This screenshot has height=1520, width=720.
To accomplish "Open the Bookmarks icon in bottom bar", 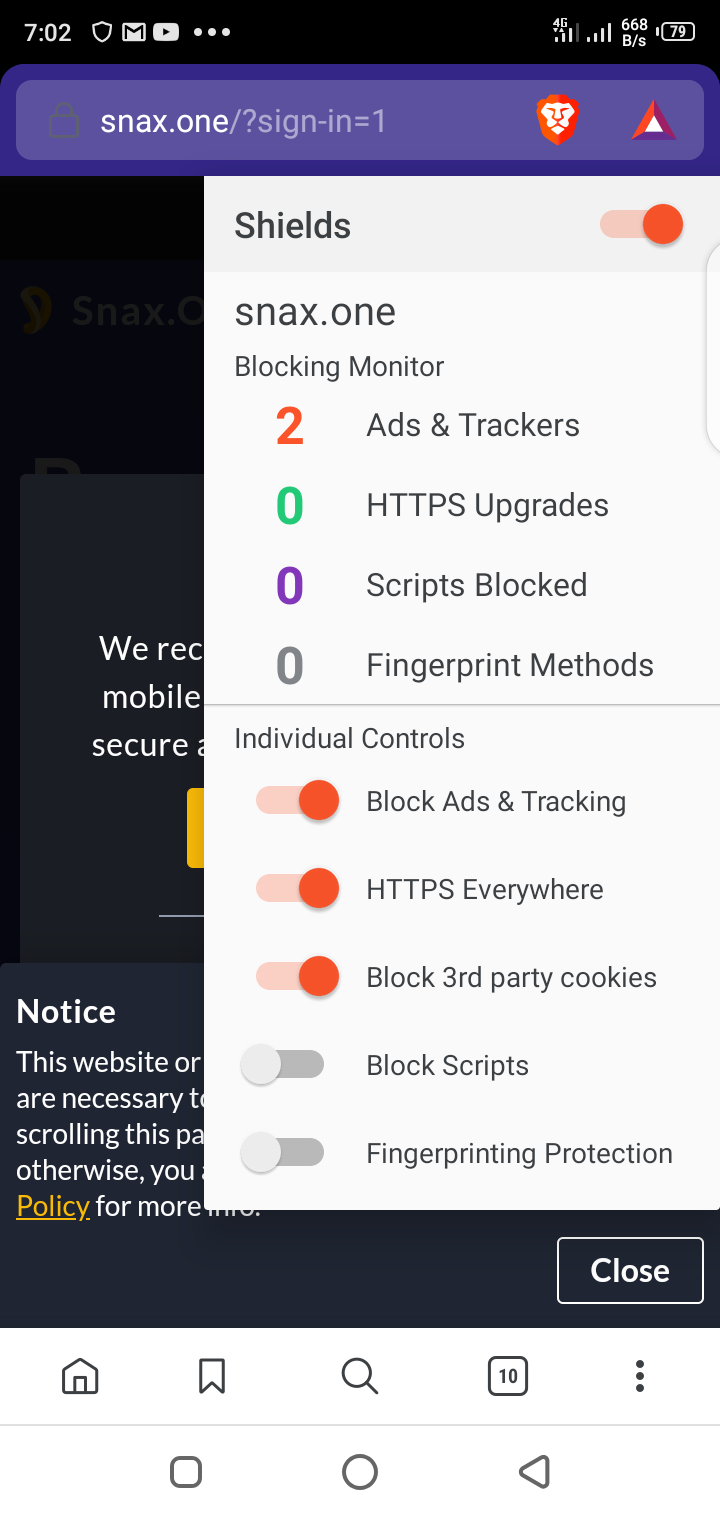I will click(x=212, y=1376).
